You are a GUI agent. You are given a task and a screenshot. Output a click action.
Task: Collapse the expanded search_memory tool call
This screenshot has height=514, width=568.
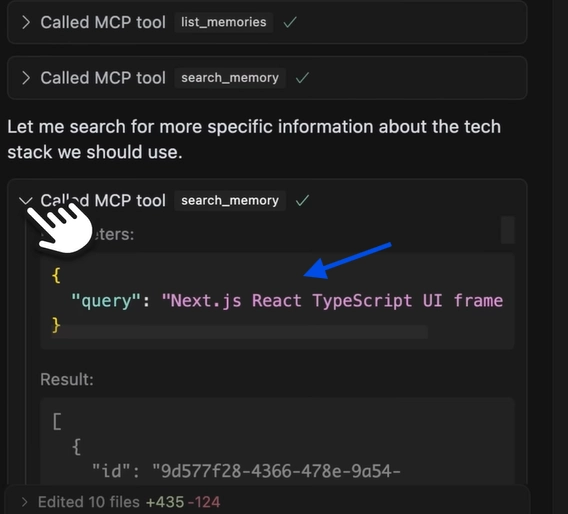(x=26, y=200)
